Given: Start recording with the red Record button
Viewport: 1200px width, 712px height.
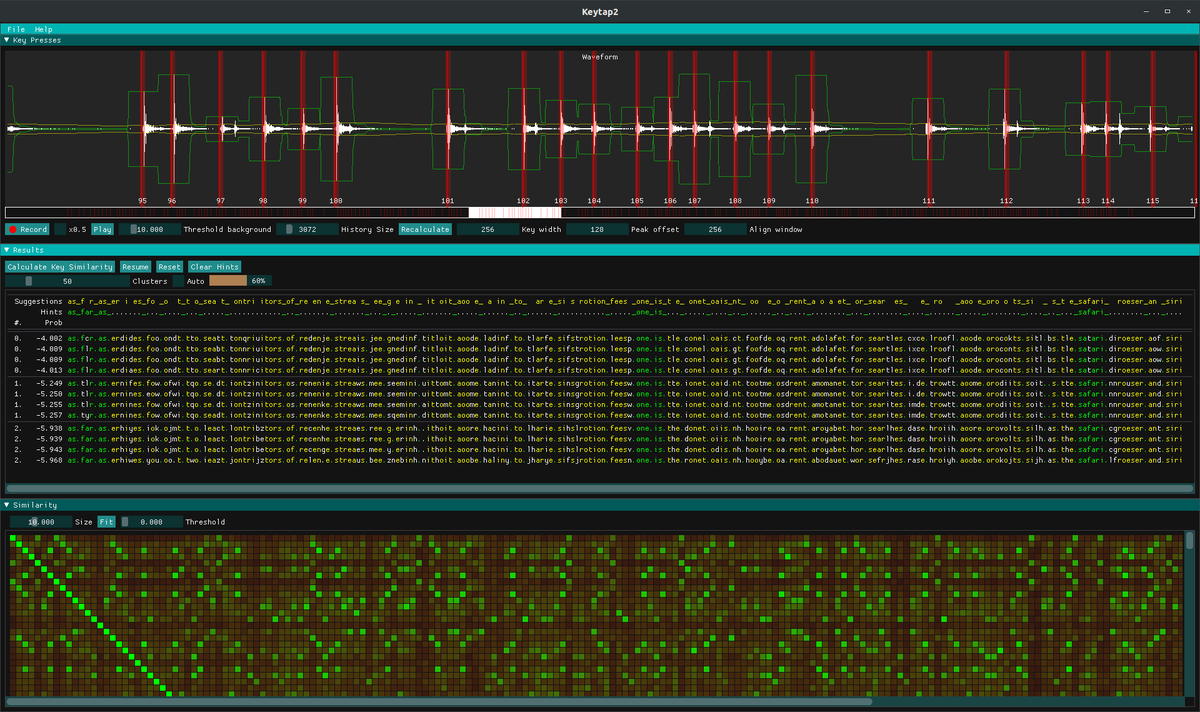Looking at the screenshot, I should pyautogui.click(x=29, y=228).
